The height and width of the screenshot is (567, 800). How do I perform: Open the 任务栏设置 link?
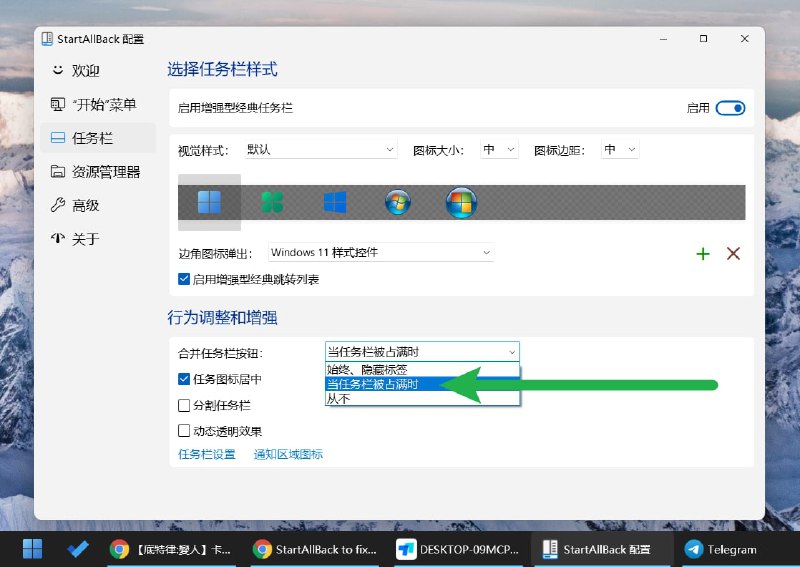[207, 454]
